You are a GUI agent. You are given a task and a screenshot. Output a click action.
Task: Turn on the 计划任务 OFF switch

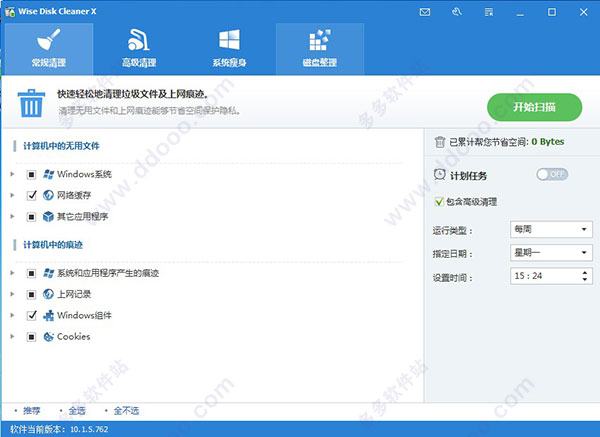[x=552, y=174]
